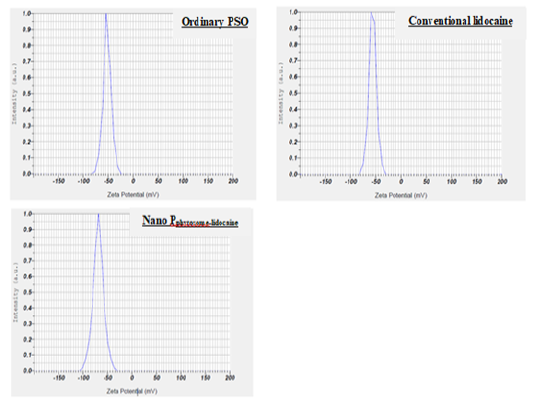Click the "1.0" tick in the Conventional lidocaine chart
This screenshot has width=533, height=410.
coord(293,12)
